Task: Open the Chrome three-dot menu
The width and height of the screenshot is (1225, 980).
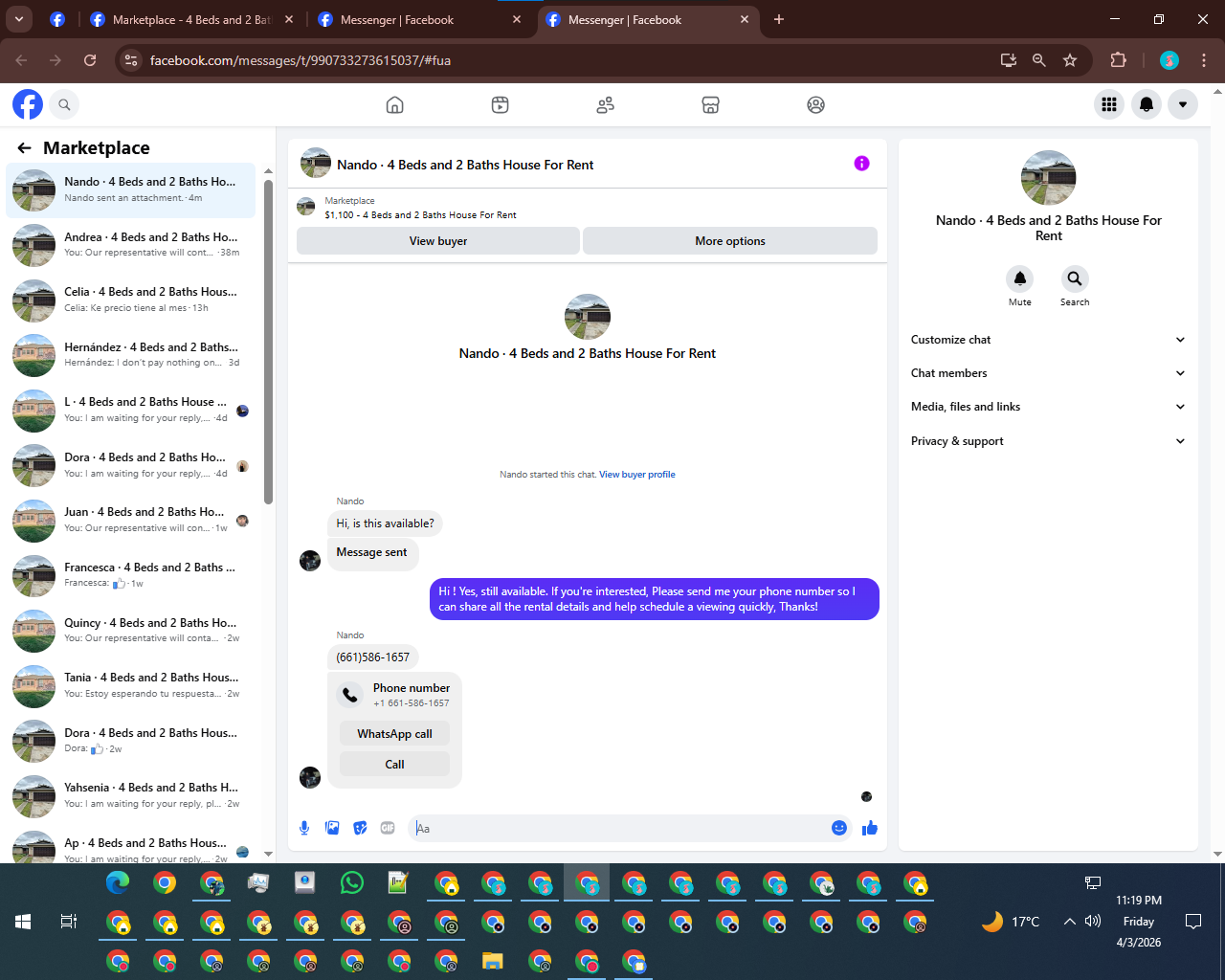Action: (x=1204, y=60)
